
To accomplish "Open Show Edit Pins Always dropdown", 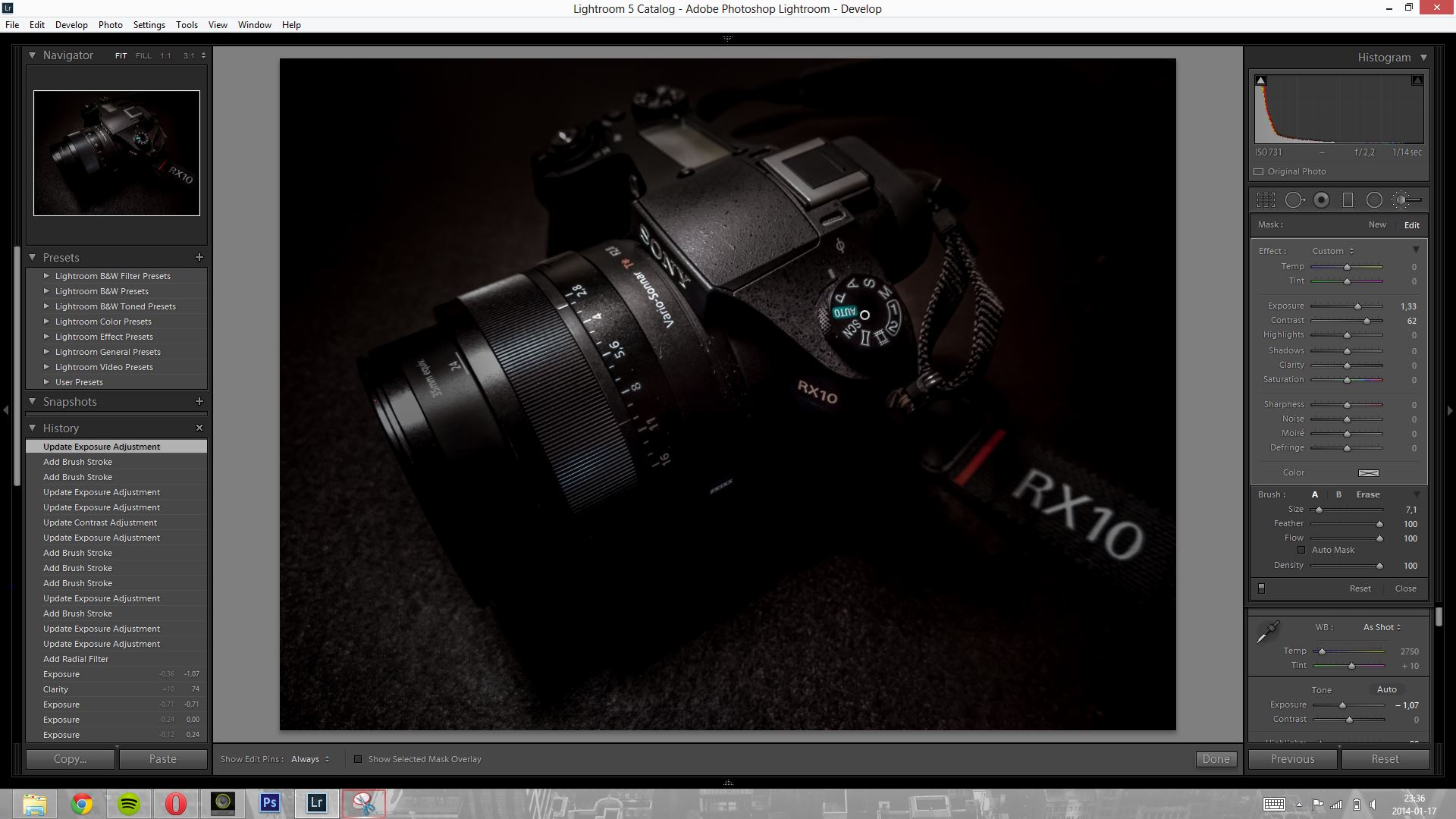I will click(x=310, y=759).
